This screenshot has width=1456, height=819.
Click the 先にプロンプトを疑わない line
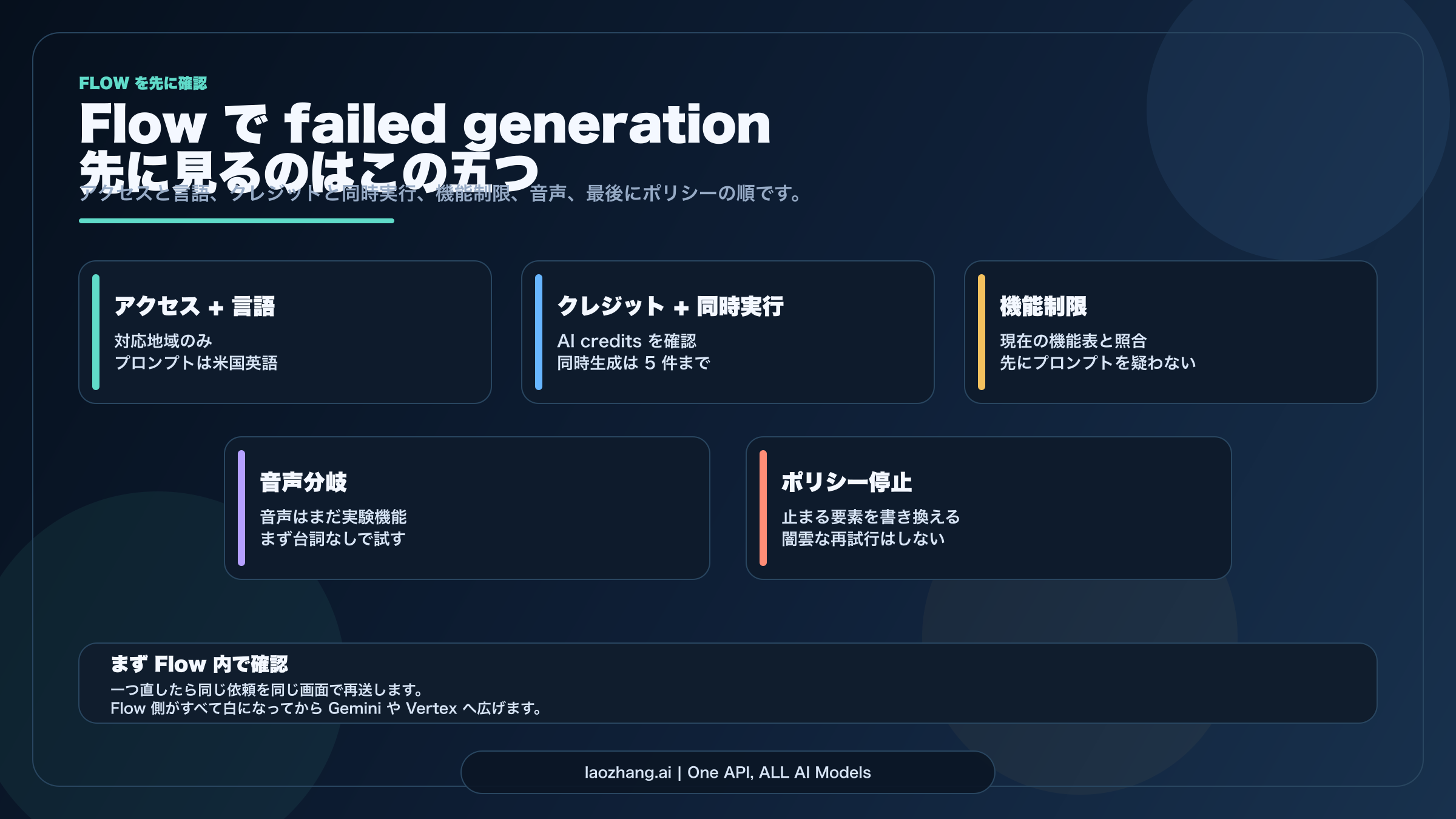pyautogui.click(x=1098, y=363)
